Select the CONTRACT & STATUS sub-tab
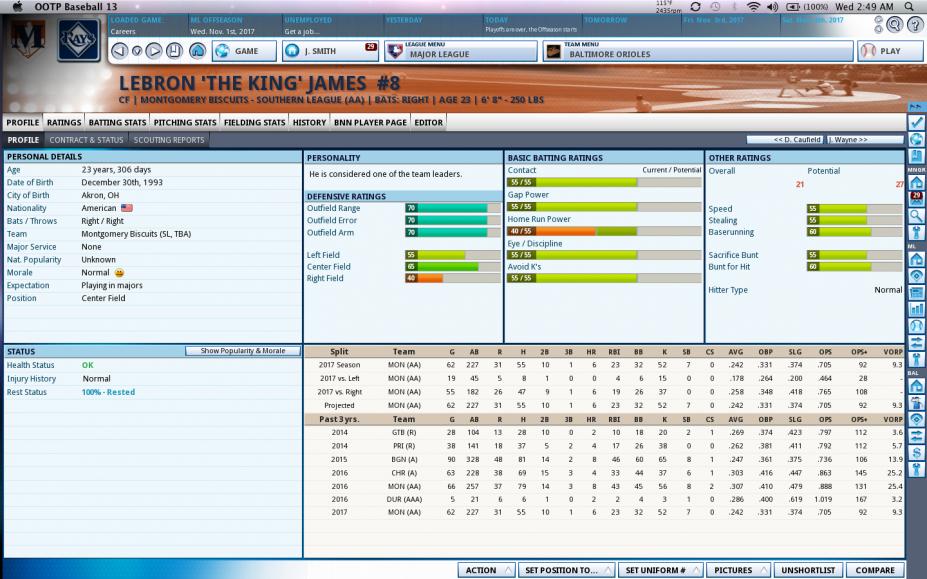927x579 pixels. 86,140
